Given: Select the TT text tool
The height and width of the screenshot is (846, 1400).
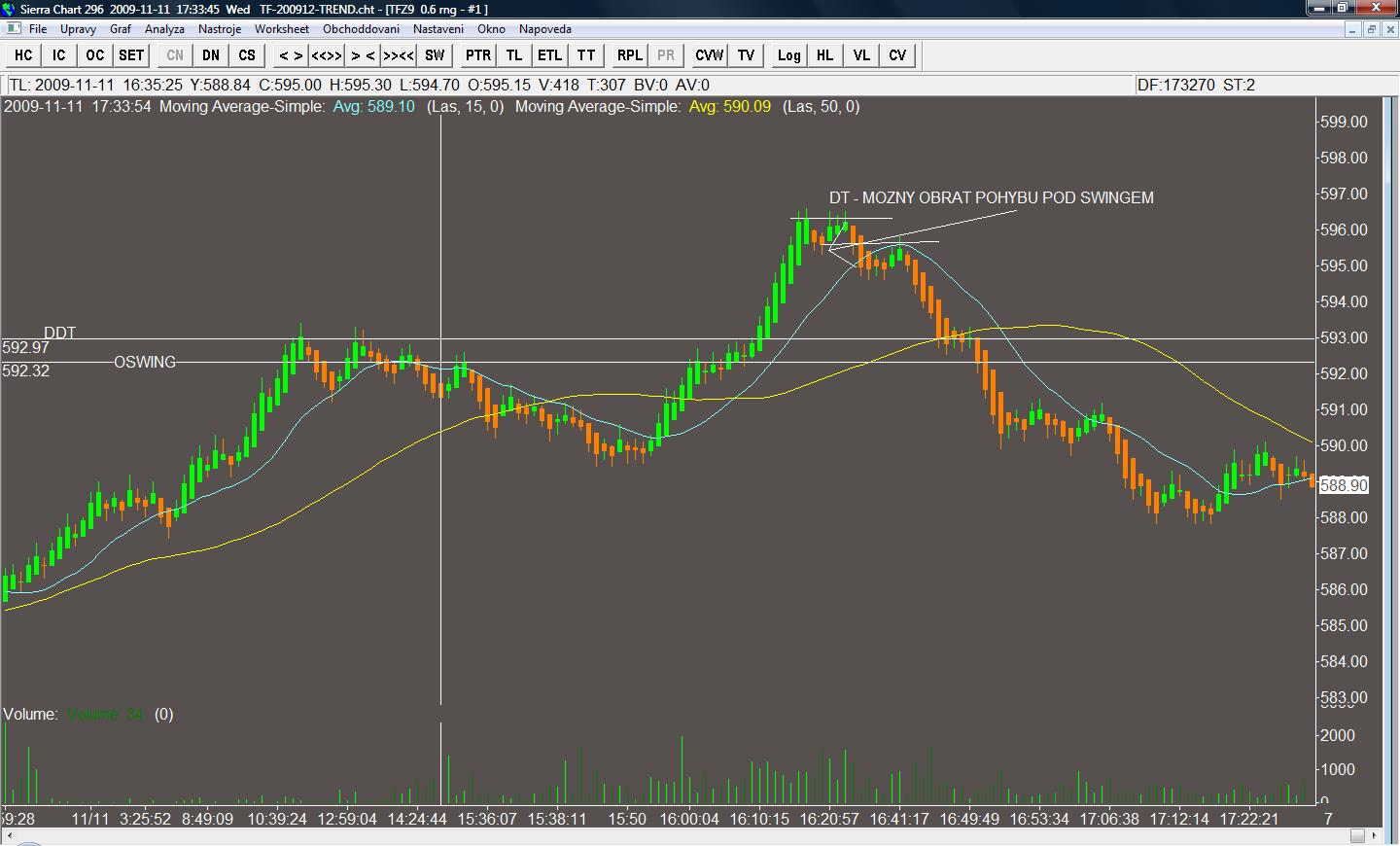Looking at the screenshot, I should click(x=586, y=55).
